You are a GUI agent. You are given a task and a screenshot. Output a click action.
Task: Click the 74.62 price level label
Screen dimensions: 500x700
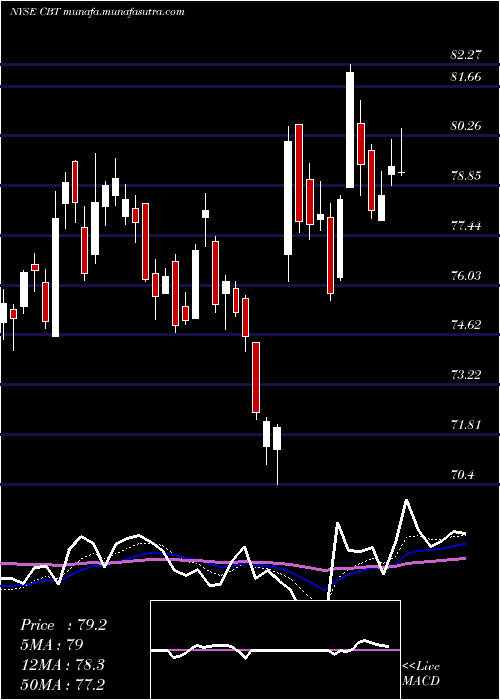click(466, 325)
